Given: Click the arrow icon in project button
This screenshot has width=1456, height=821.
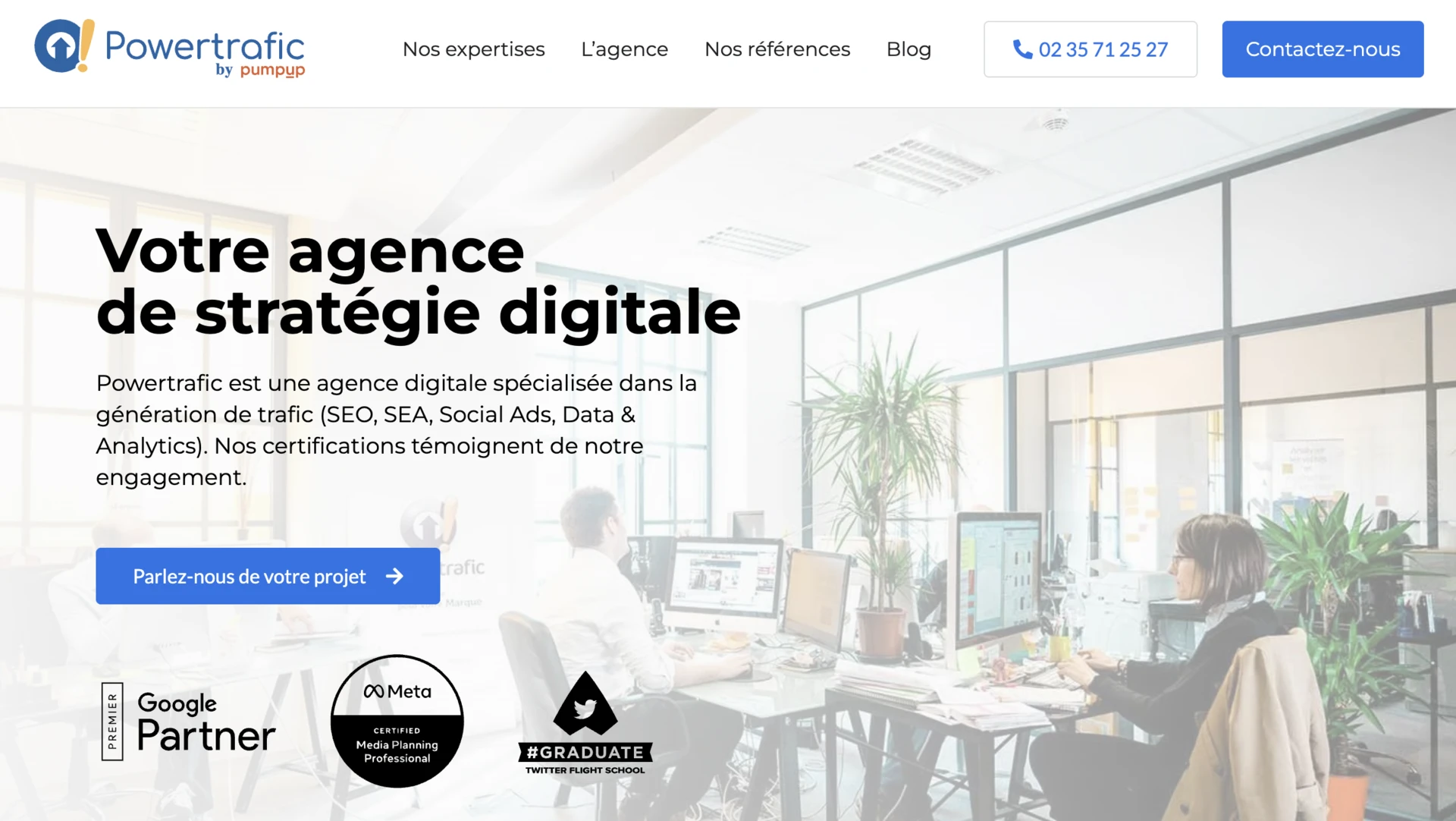Looking at the screenshot, I should pyautogui.click(x=394, y=576).
